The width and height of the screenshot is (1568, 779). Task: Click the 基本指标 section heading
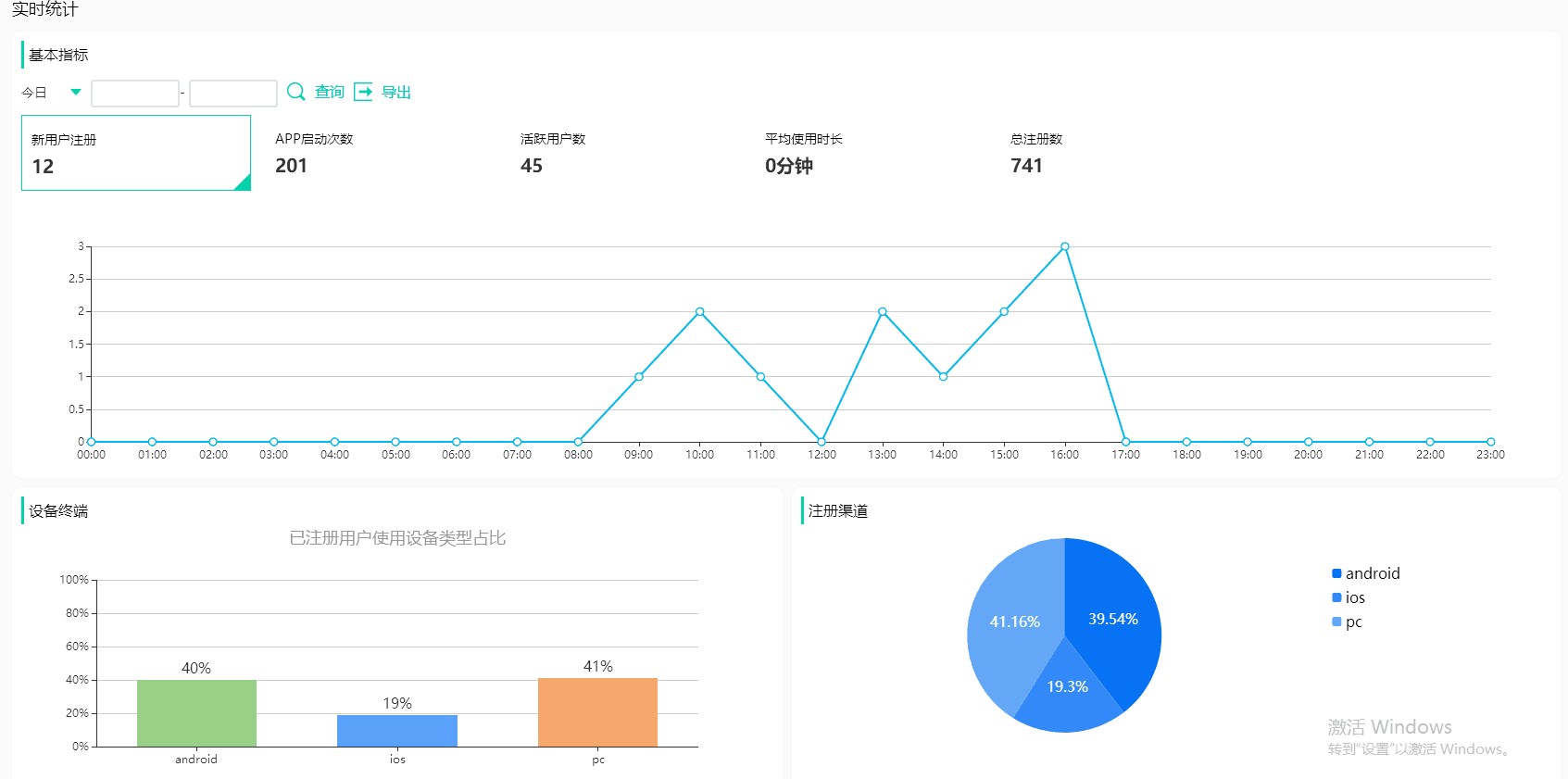pos(58,55)
